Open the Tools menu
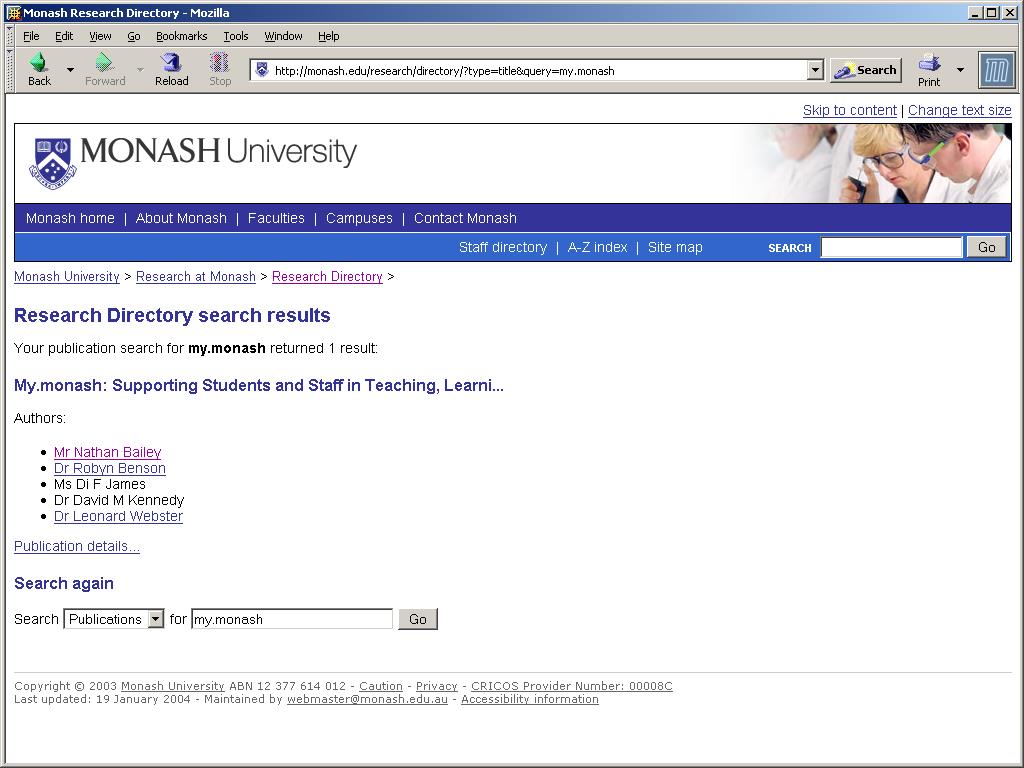 click(x=236, y=36)
